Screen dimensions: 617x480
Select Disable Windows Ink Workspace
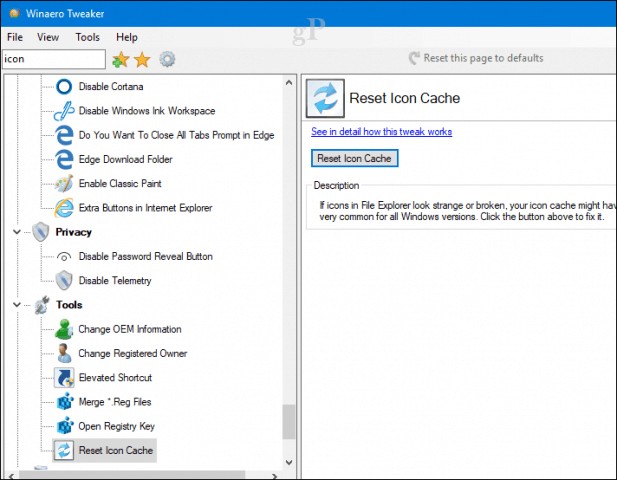pos(147,111)
